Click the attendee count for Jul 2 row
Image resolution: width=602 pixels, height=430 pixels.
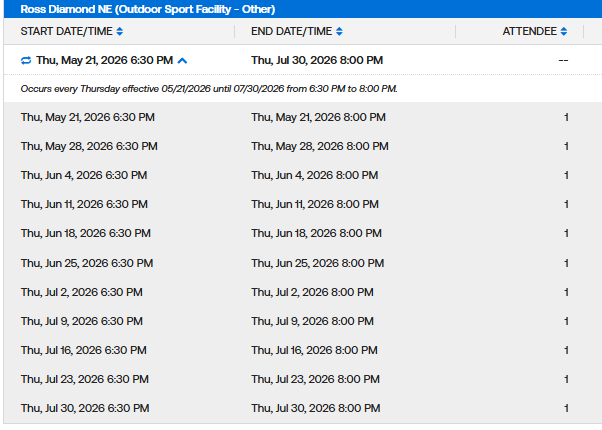click(566, 292)
